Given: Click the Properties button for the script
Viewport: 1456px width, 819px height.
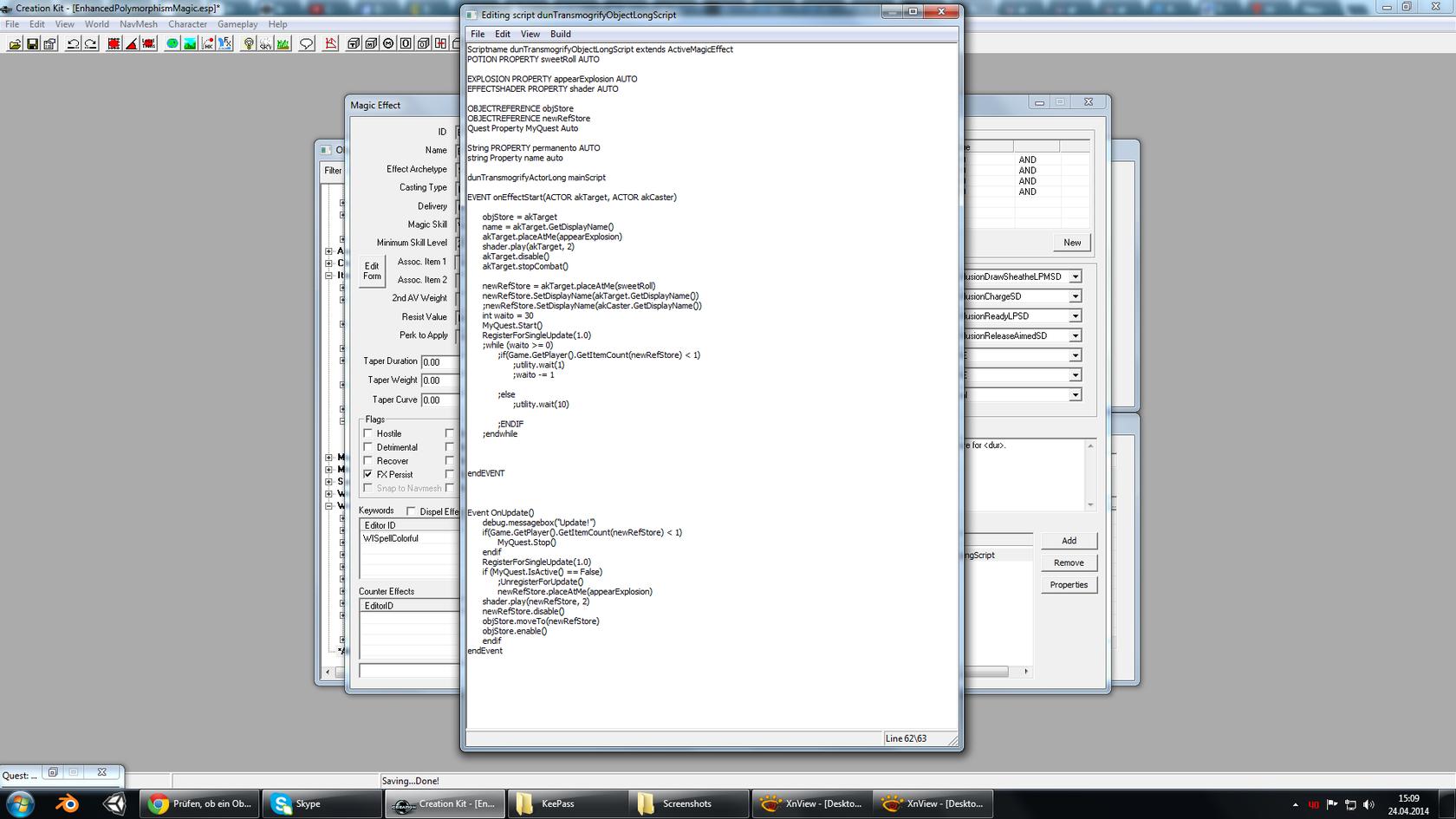Looking at the screenshot, I should [x=1069, y=585].
